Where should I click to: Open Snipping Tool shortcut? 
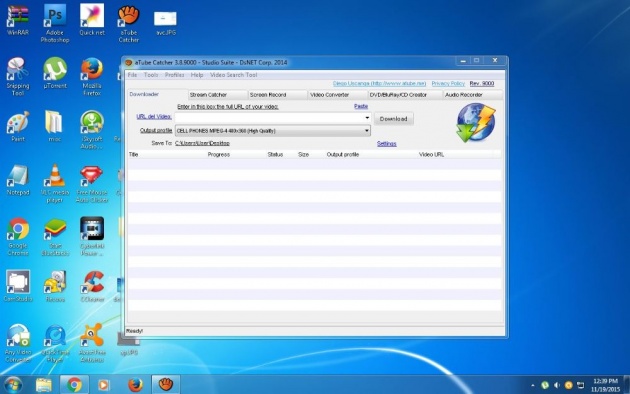pos(18,76)
